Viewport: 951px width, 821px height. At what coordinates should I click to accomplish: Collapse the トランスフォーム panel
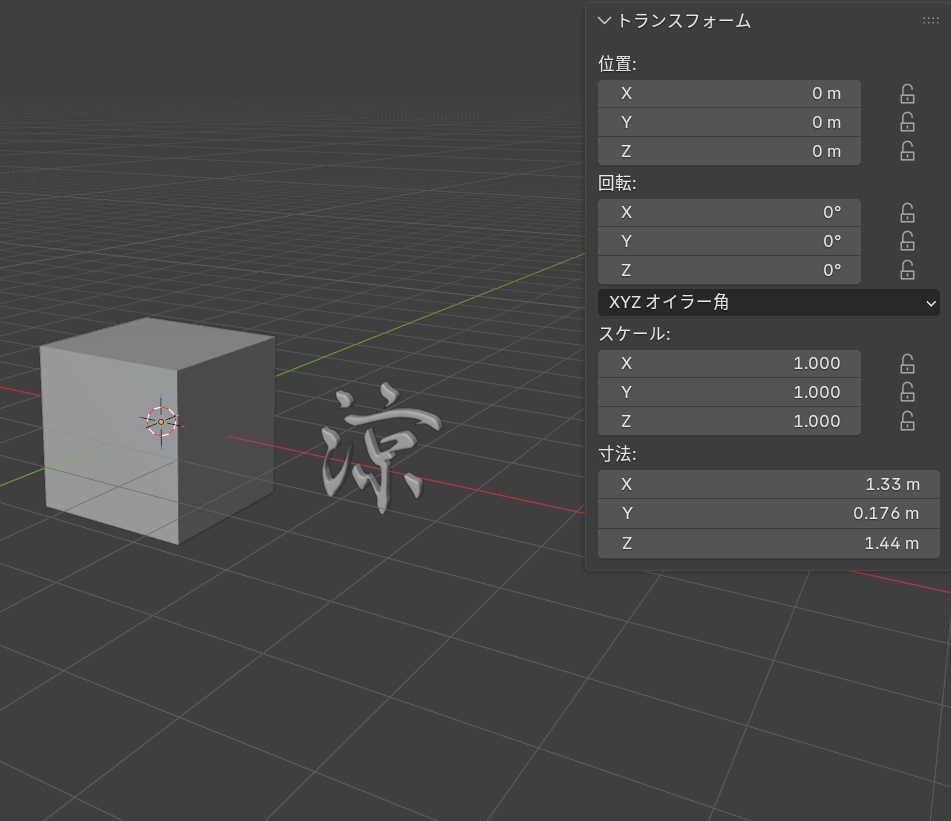click(604, 21)
